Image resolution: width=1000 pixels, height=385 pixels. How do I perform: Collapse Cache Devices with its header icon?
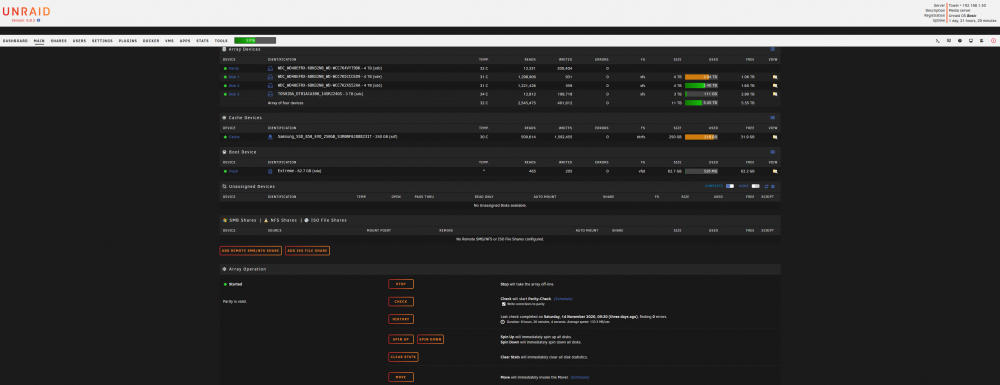(x=772, y=117)
